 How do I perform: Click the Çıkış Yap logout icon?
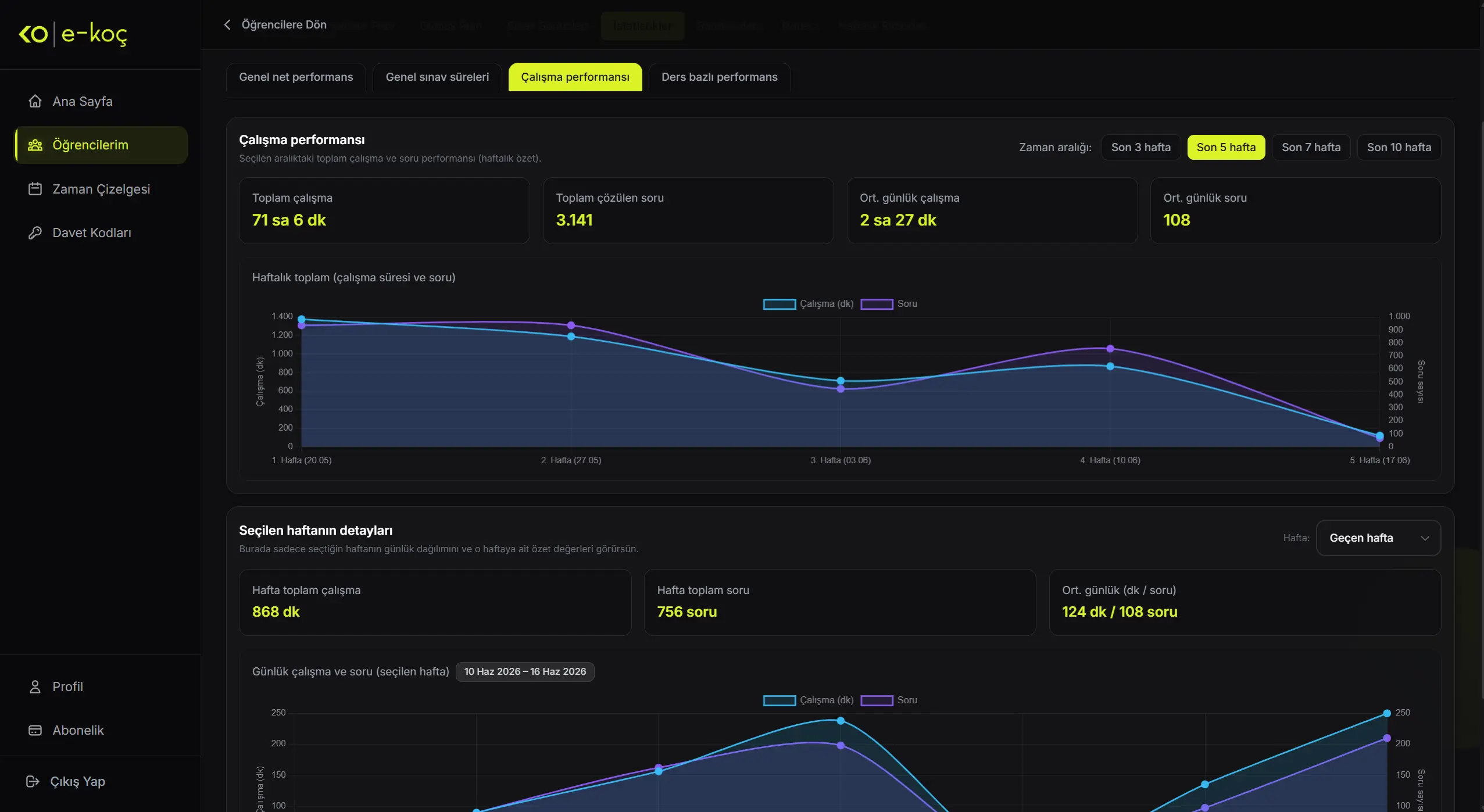33,781
